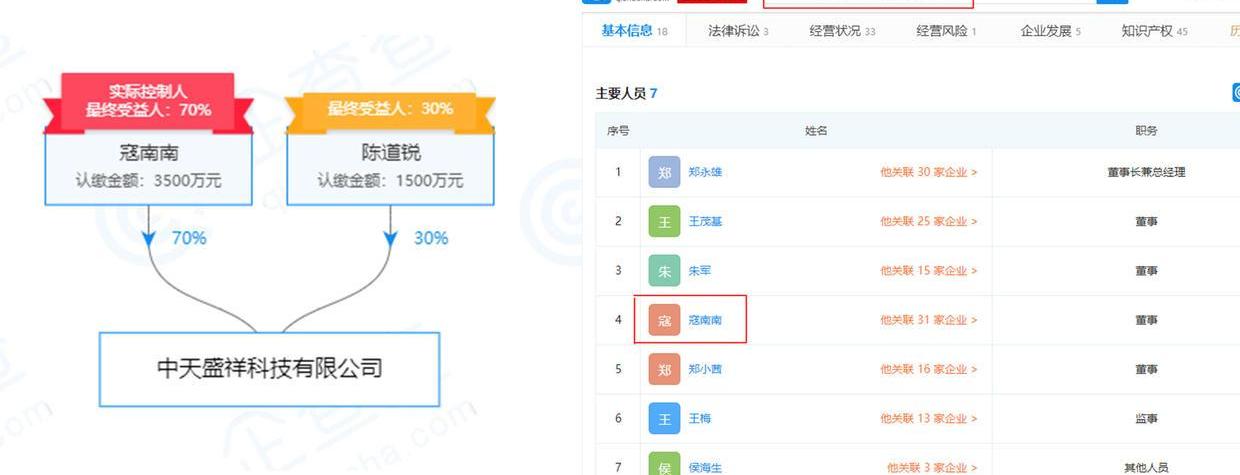The image size is (1240, 475).
Task: Expand 朱军's 15 related companies
Action: pos(928,270)
